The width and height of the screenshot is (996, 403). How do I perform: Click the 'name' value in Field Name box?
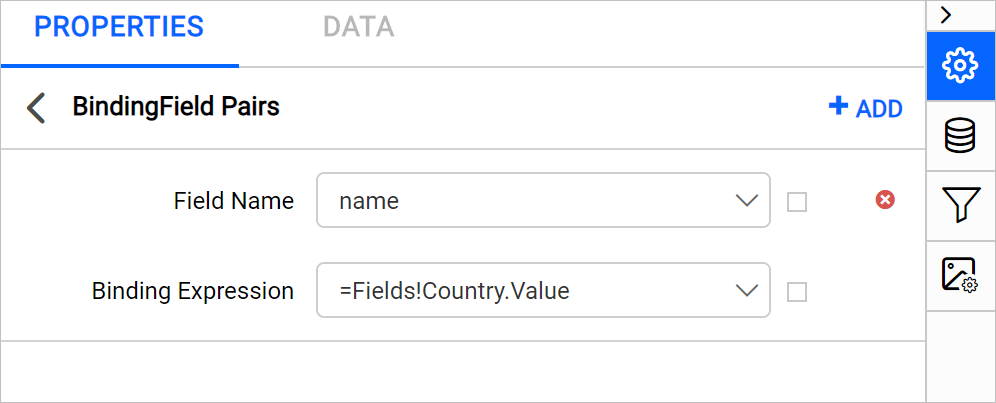pyautogui.click(x=369, y=201)
